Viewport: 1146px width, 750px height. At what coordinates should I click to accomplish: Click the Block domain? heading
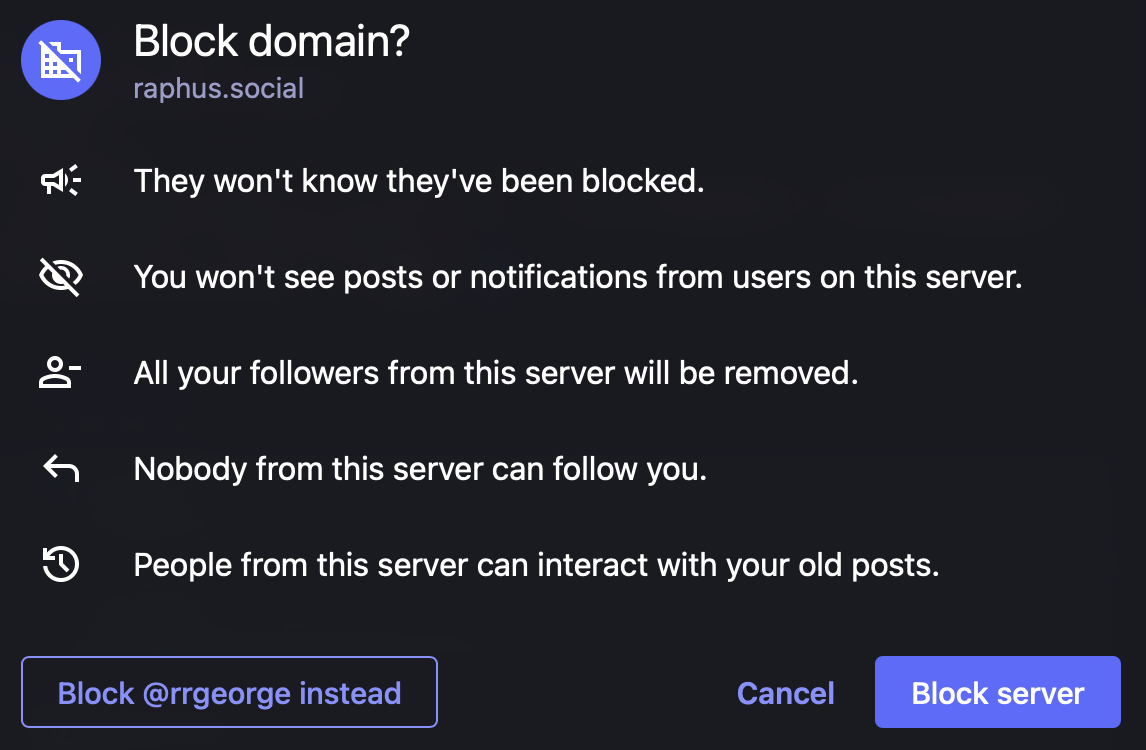coord(271,41)
